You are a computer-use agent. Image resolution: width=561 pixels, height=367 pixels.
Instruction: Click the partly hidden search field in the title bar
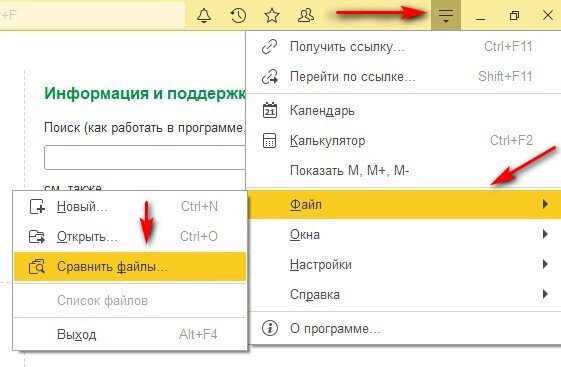(92, 15)
